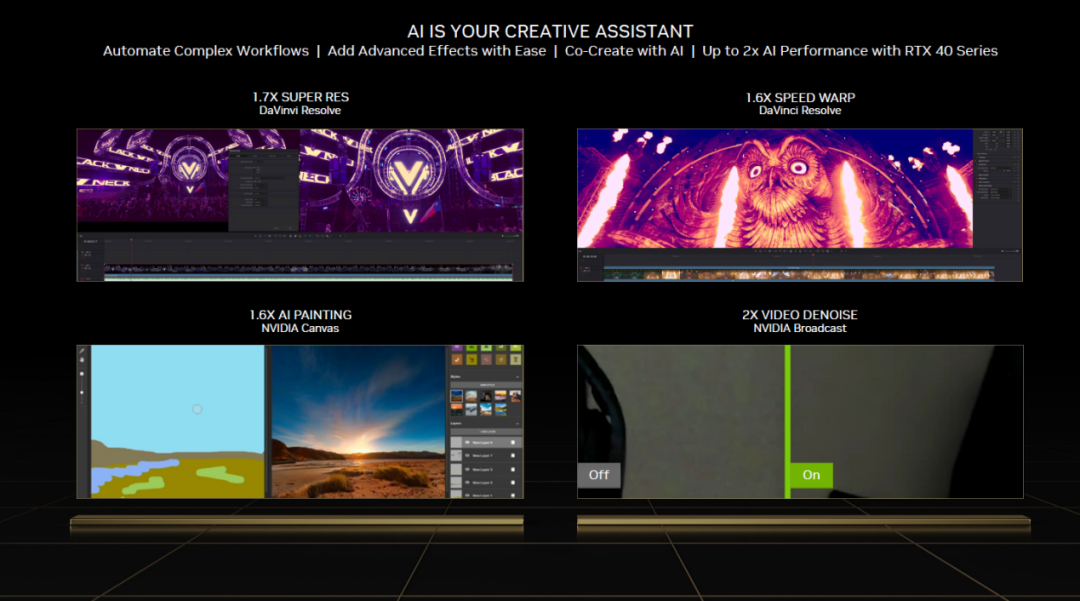
Task: Select the video clip in Super Res timeline
Action: pos(309,268)
